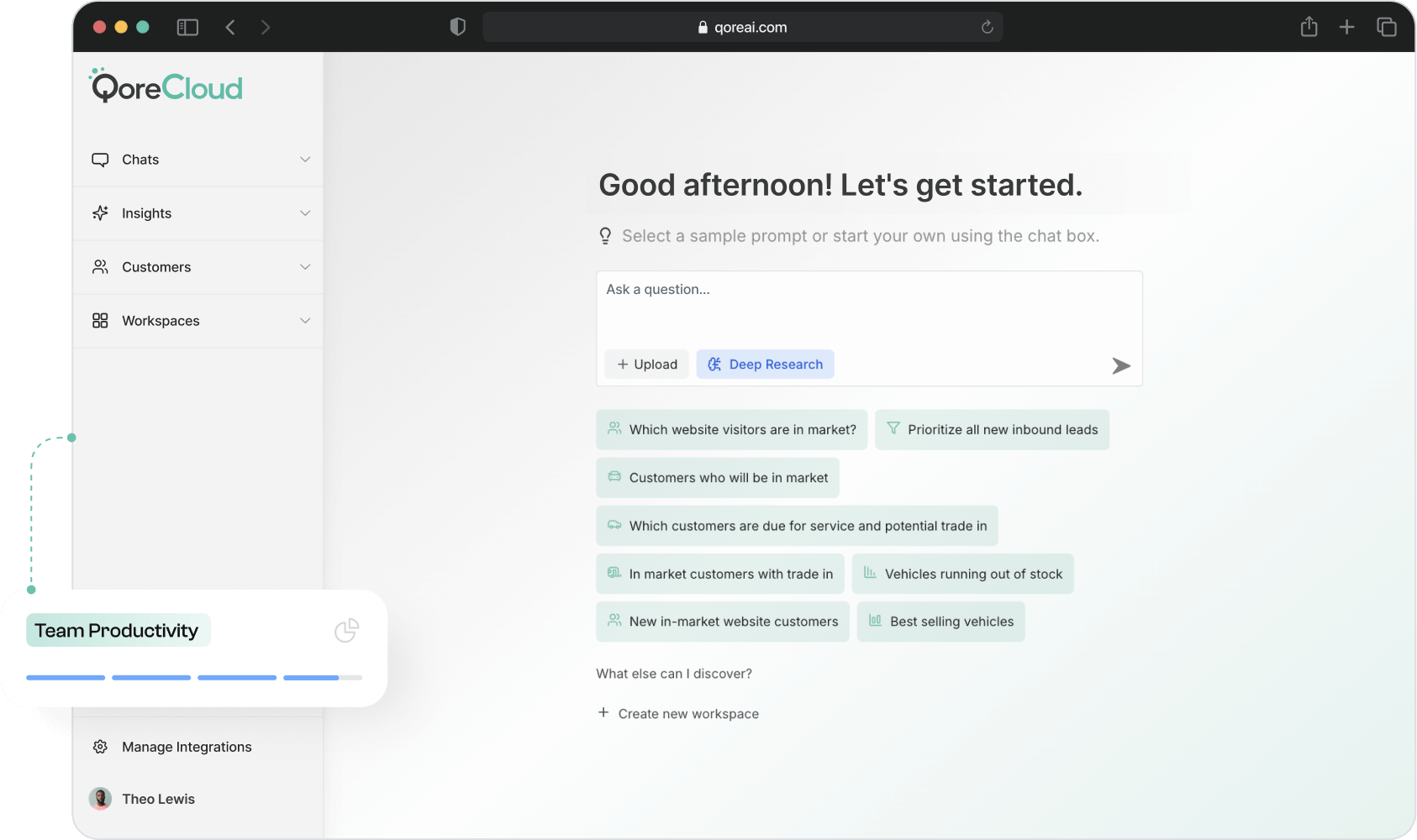Image resolution: width=1417 pixels, height=840 pixels.
Task: Open the browser sidebar toggle icon
Action: click(x=187, y=28)
